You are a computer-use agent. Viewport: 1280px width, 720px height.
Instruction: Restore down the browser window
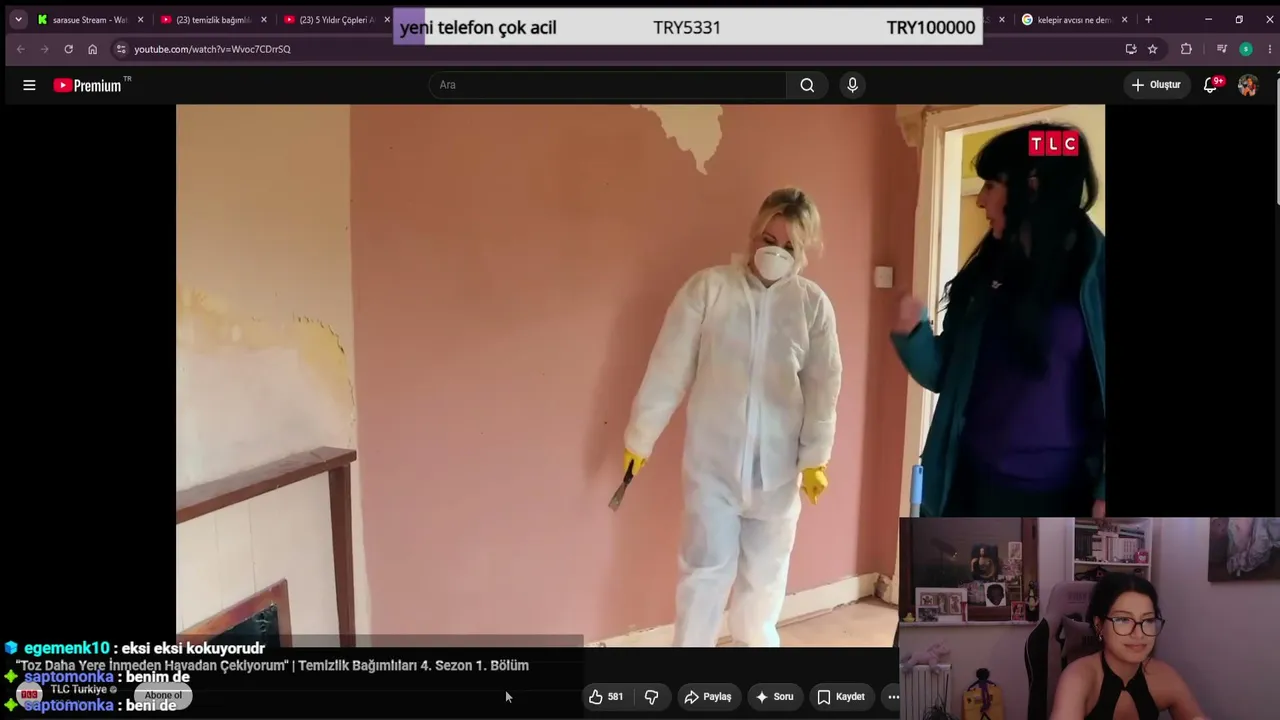[1239, 19]
